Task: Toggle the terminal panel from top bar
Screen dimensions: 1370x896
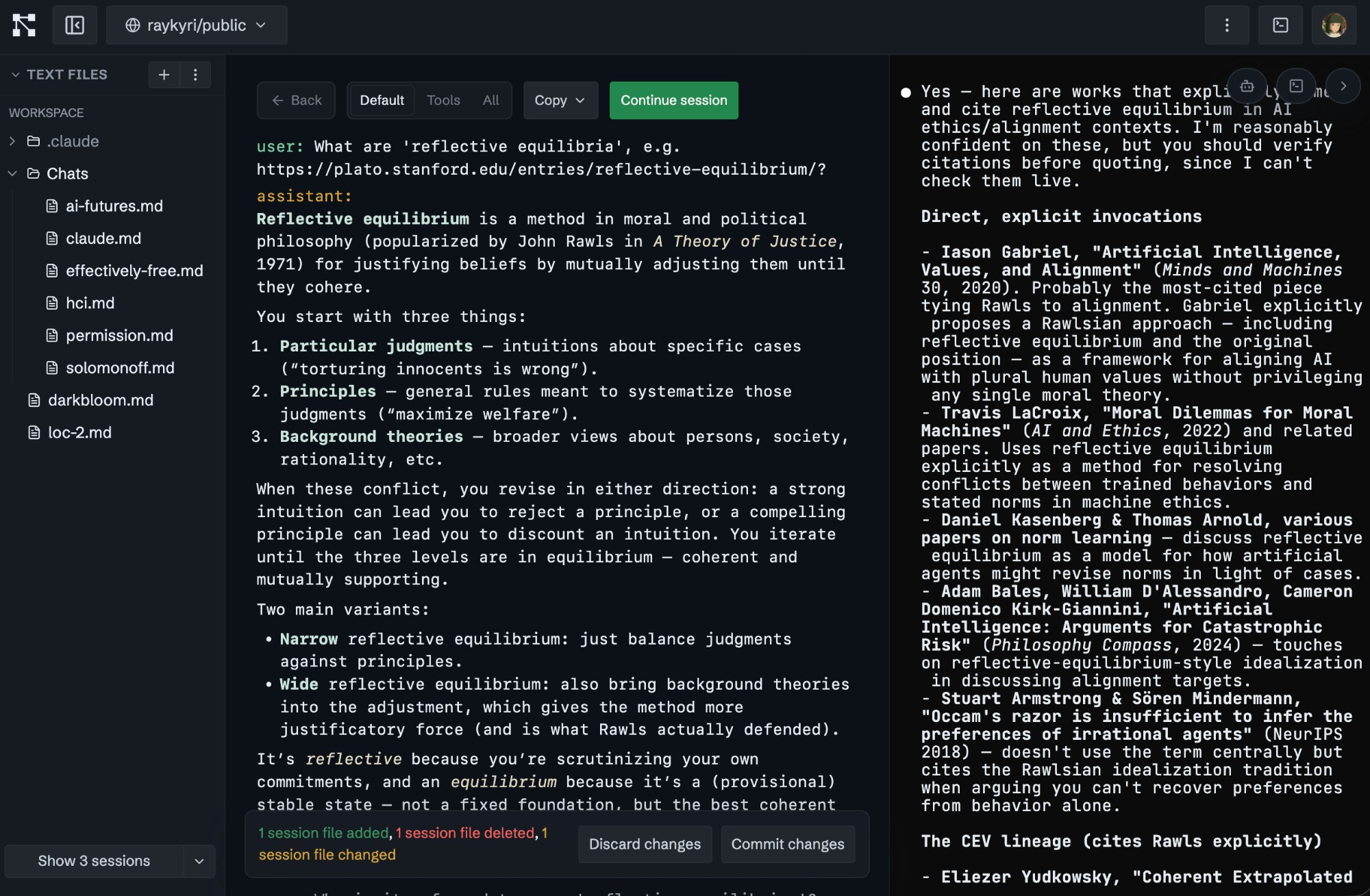Action: [1280, 25]
